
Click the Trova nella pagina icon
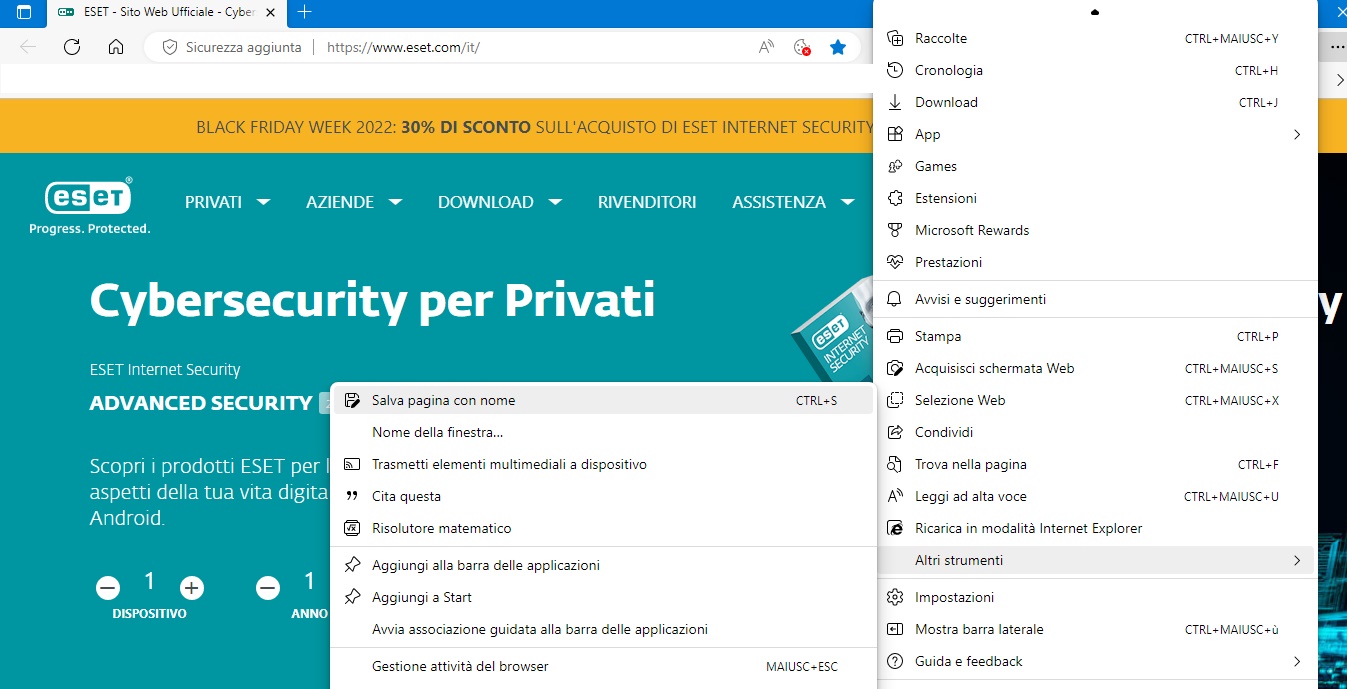[x=896, y=464]
